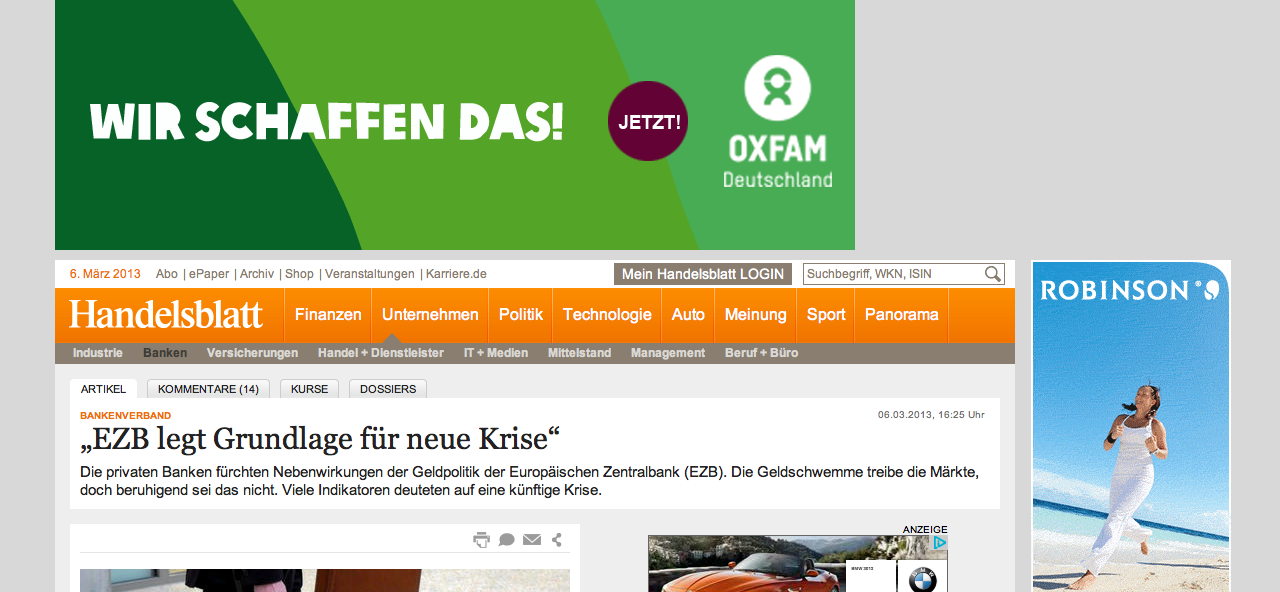Open the Finanzen menu section

[328, 315]
